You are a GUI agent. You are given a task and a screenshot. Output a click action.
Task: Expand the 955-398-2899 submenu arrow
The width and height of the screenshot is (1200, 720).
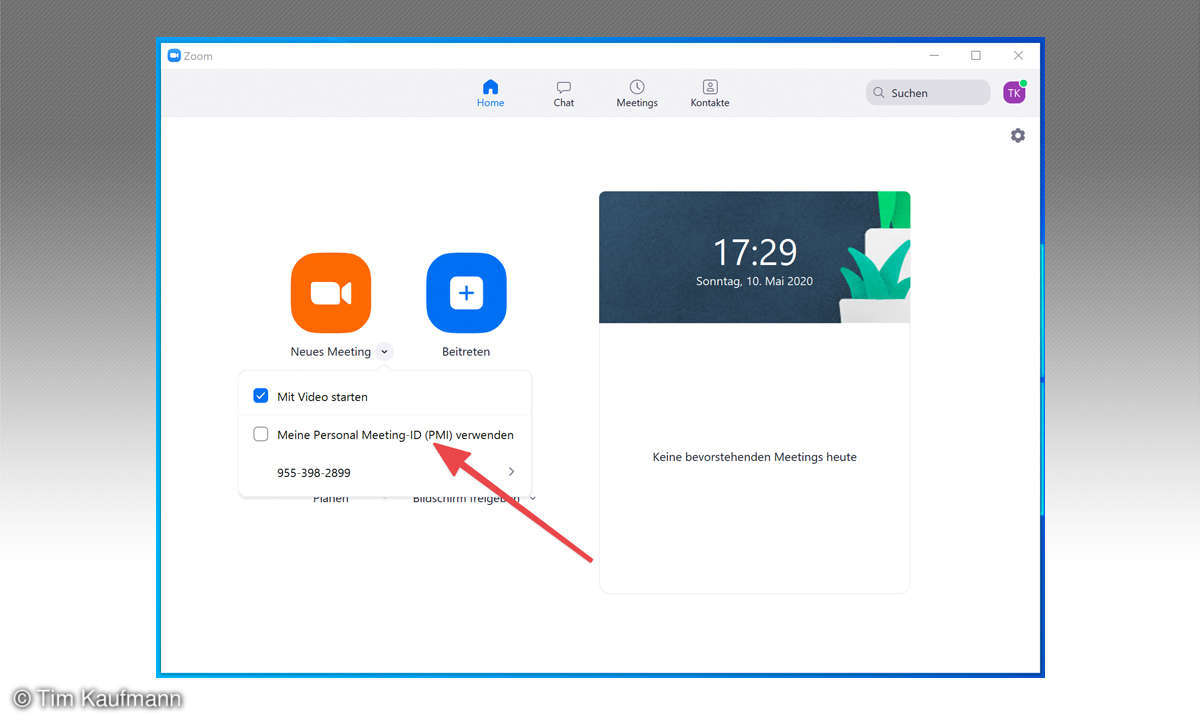coord(512,472)
